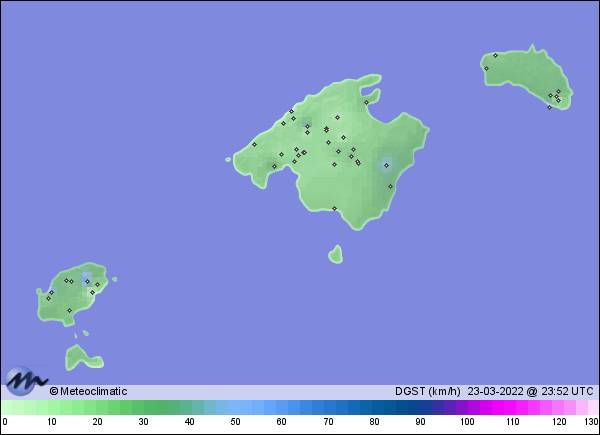The width and height of the screenshot is (600, 435).
Task: Select the Mallorca southeast coast marker below the halo station
Action: tap(390, 186)
